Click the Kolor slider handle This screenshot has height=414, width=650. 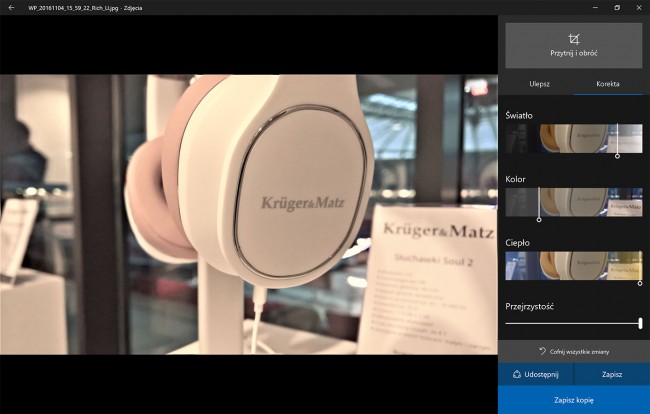point(539,220)
